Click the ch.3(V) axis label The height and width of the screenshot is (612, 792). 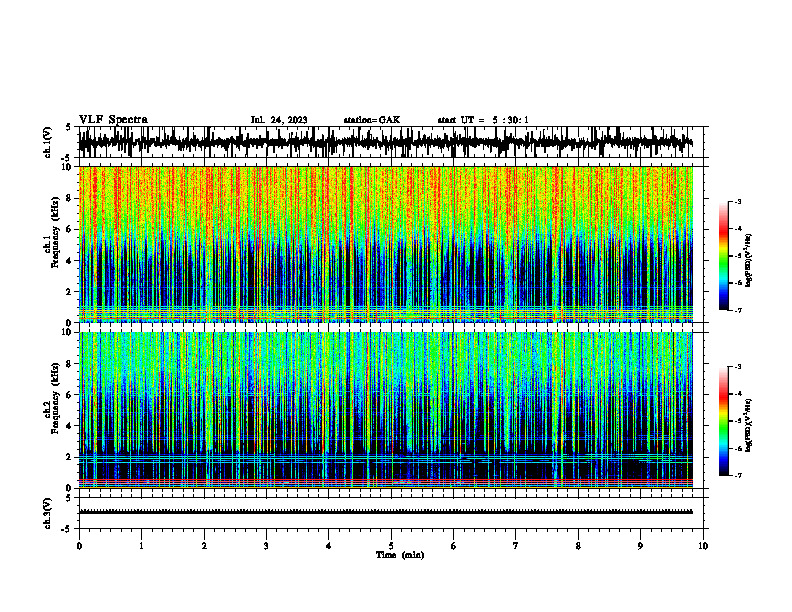coord(48,513)
